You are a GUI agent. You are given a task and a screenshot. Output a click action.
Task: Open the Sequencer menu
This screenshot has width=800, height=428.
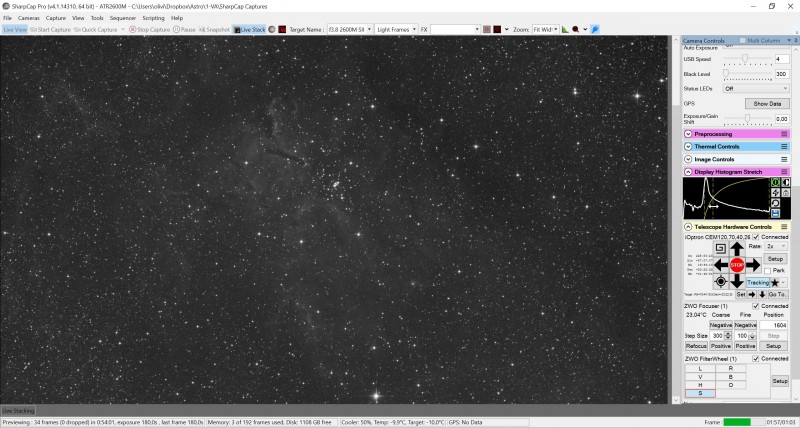pyautogui.click(x=123, y=18)
